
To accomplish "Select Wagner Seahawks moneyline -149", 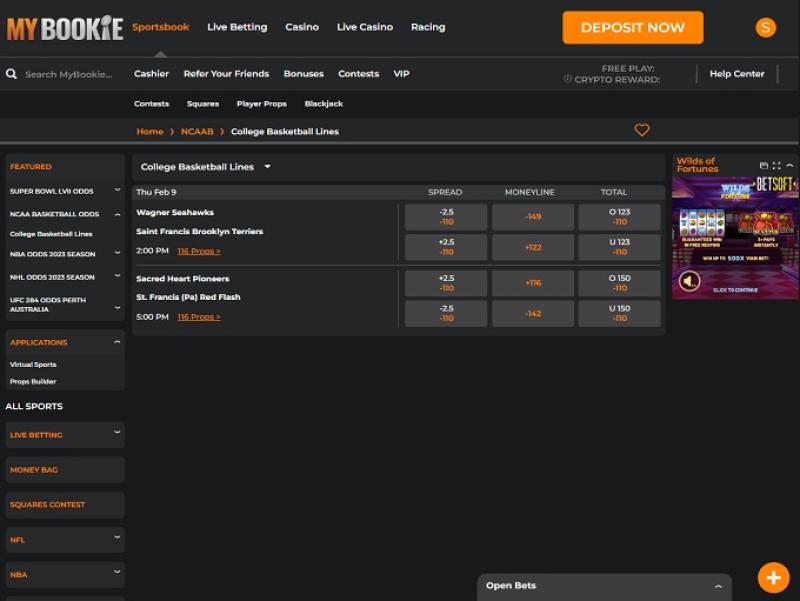I will pyautogui.click(x=533, y=217).
